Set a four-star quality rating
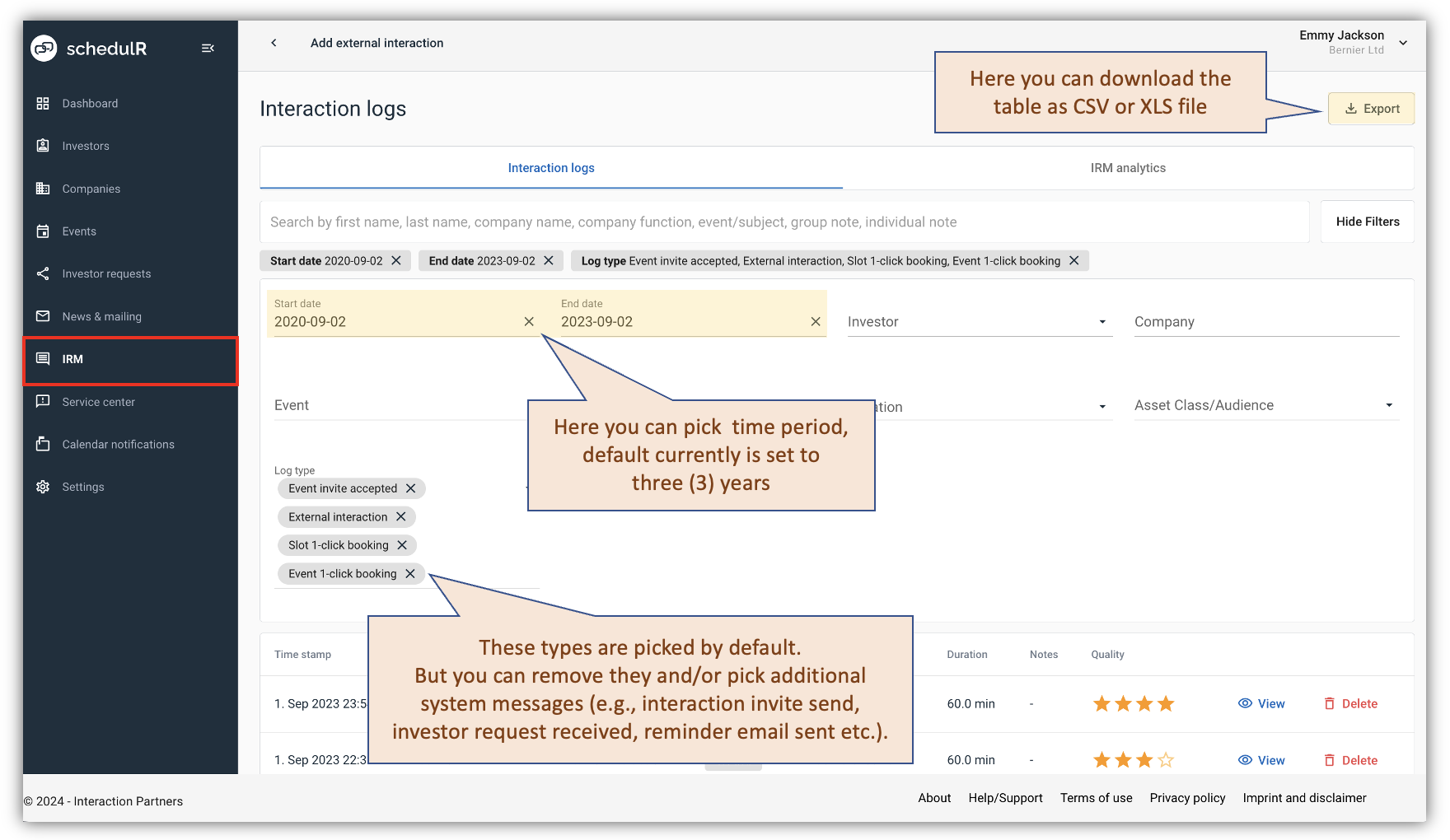Image resolution: width=1450 pixels, height=840 pixels. (x=1165, y=703)
